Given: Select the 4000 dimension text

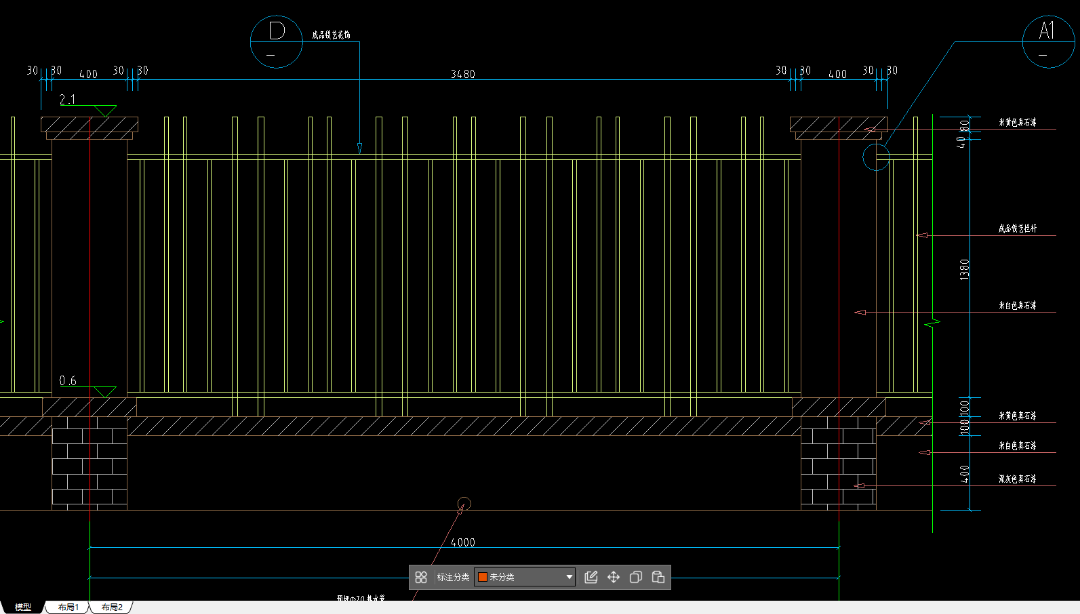Looking at the screenshot, I should point(463,542).
